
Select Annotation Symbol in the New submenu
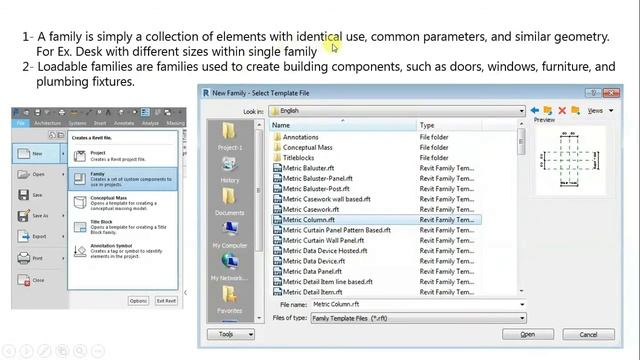(123, 251)
